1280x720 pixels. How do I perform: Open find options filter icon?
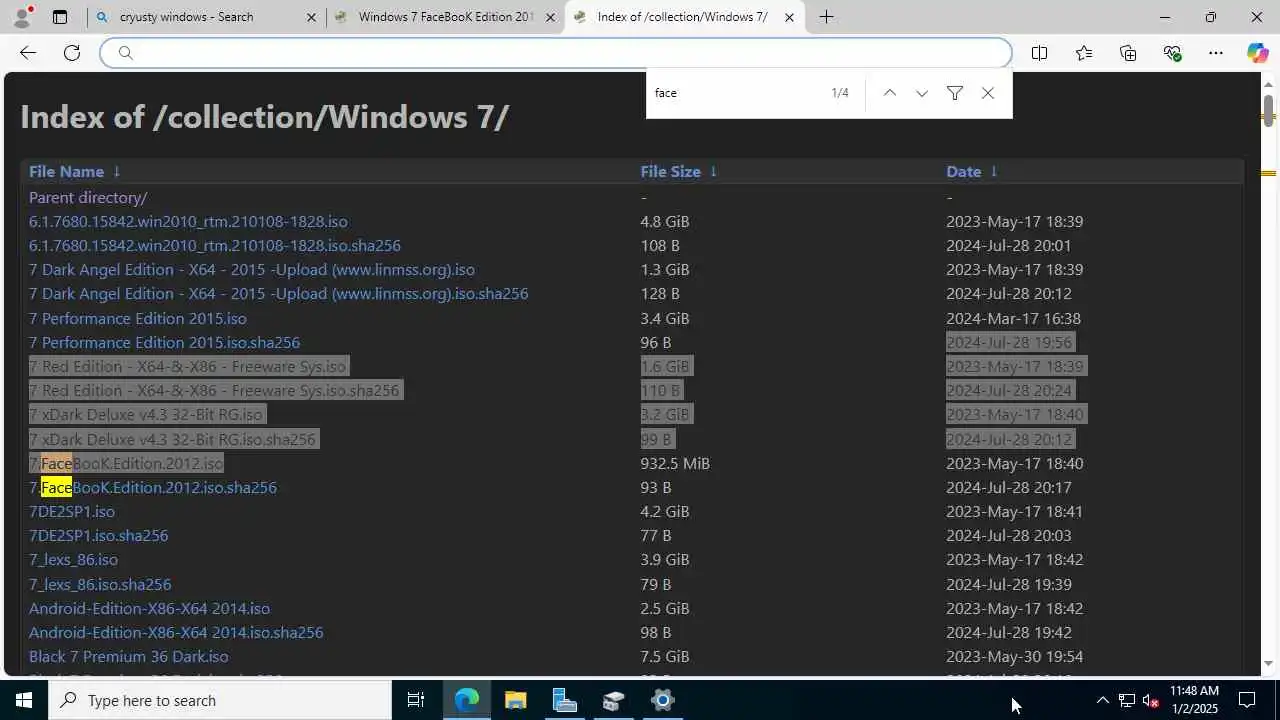pos(955,93)
